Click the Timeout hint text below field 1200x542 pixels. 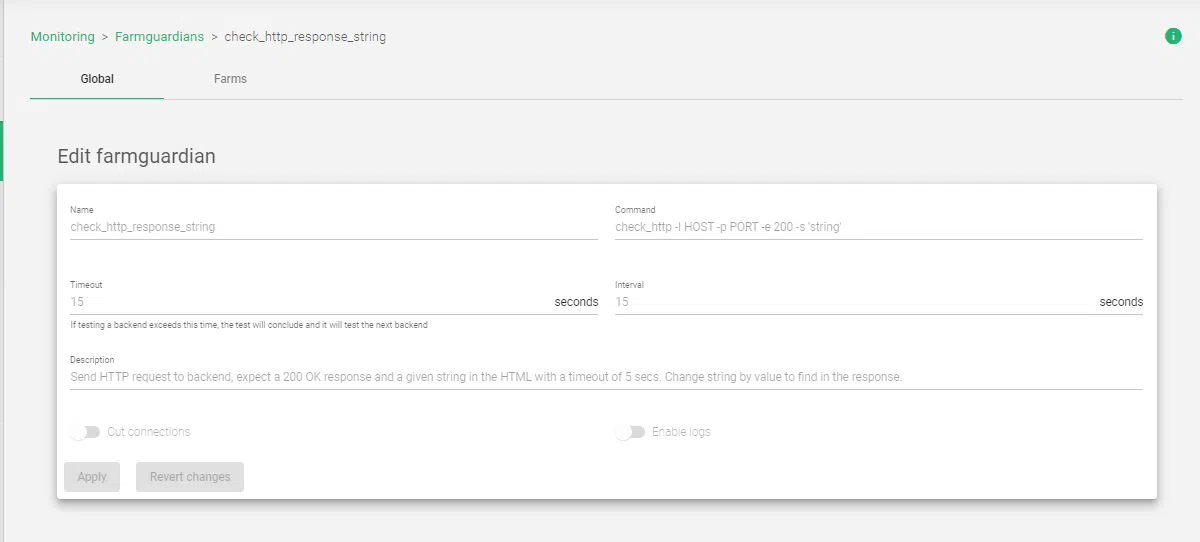click(249, 325)
